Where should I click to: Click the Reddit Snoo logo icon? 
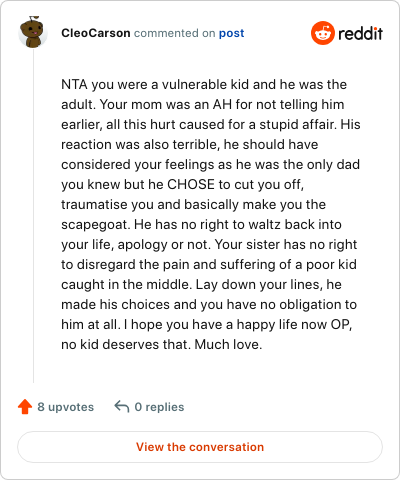[322, 33]
